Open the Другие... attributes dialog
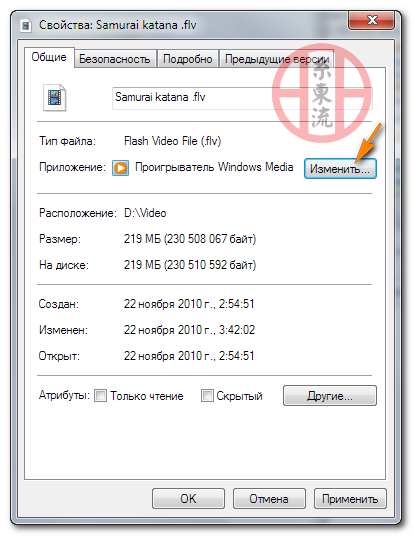Viewport: 413px width, 536px height. click(330, 396)
